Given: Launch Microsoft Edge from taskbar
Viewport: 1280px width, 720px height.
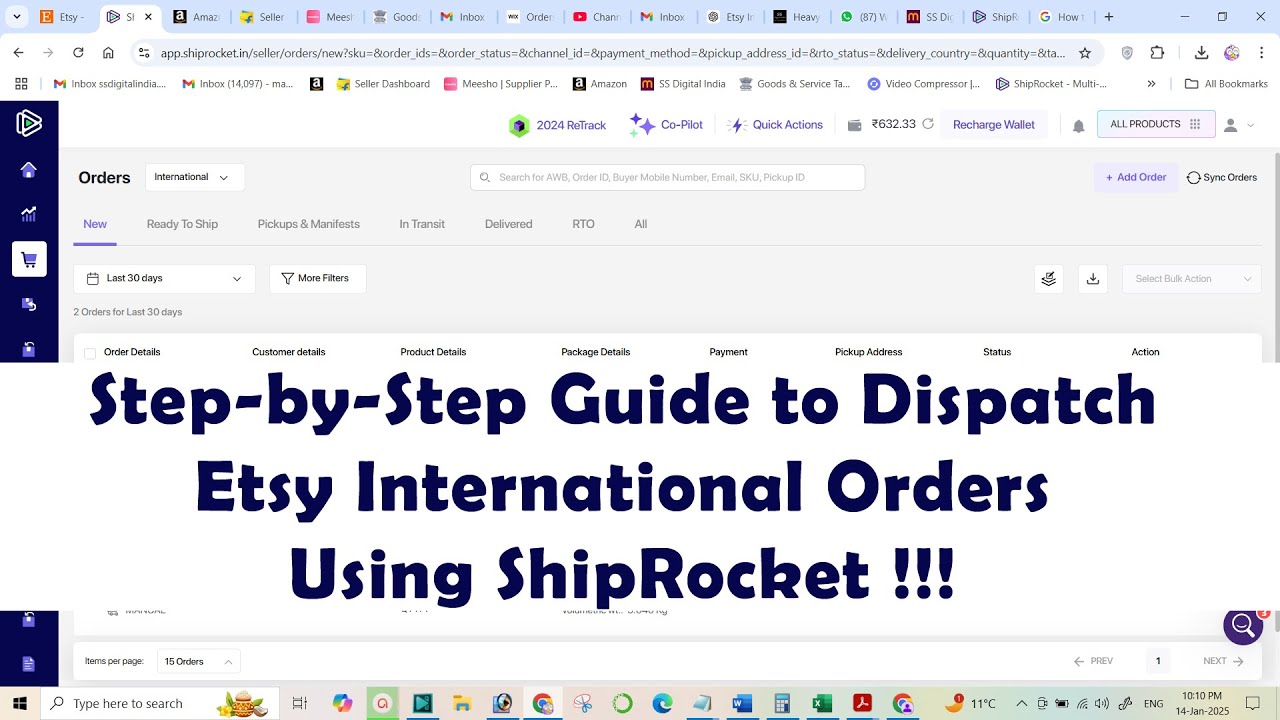Looking at the screenshot, I should coord(662,703).
